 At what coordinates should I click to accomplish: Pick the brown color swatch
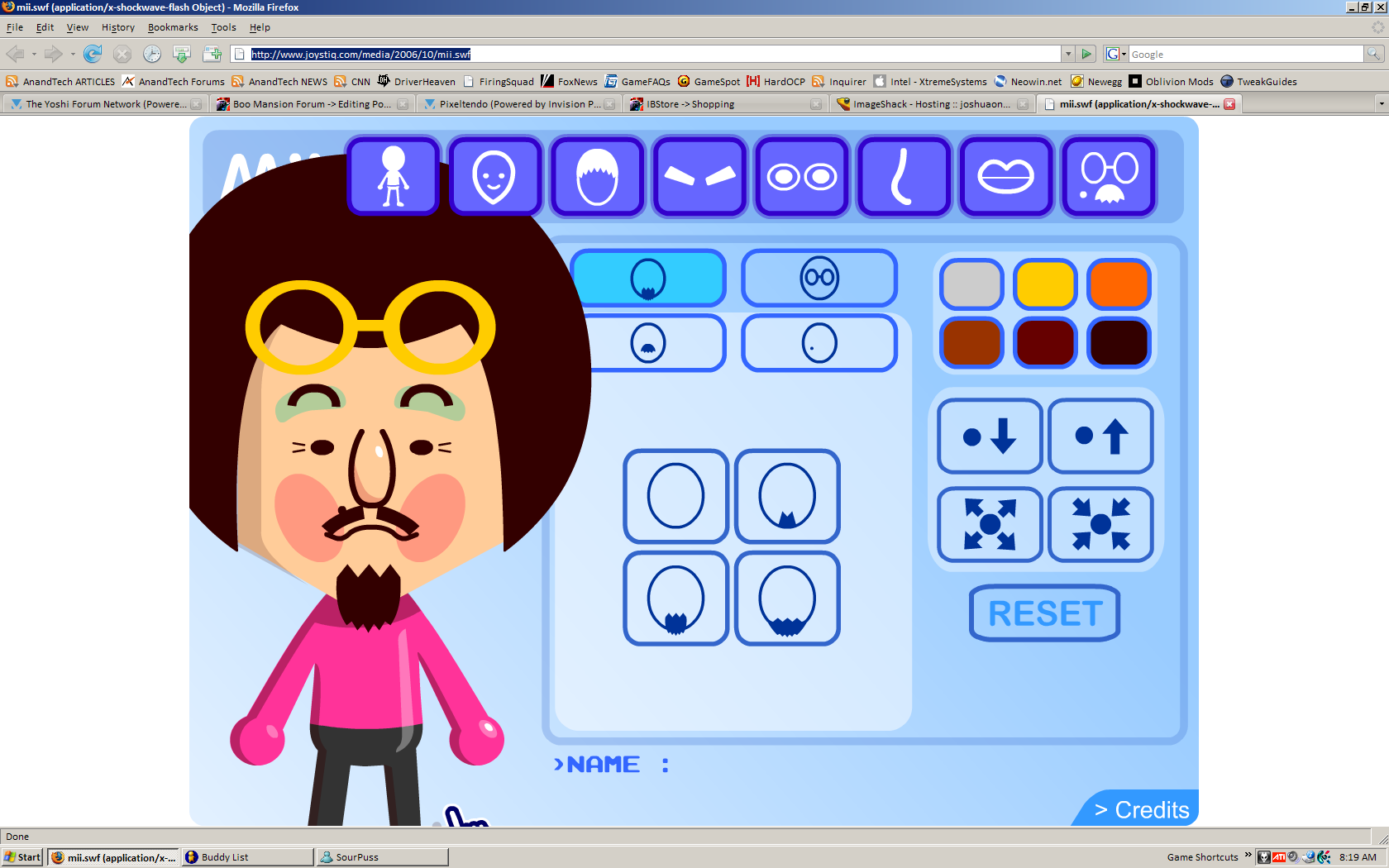click(971, 342)
